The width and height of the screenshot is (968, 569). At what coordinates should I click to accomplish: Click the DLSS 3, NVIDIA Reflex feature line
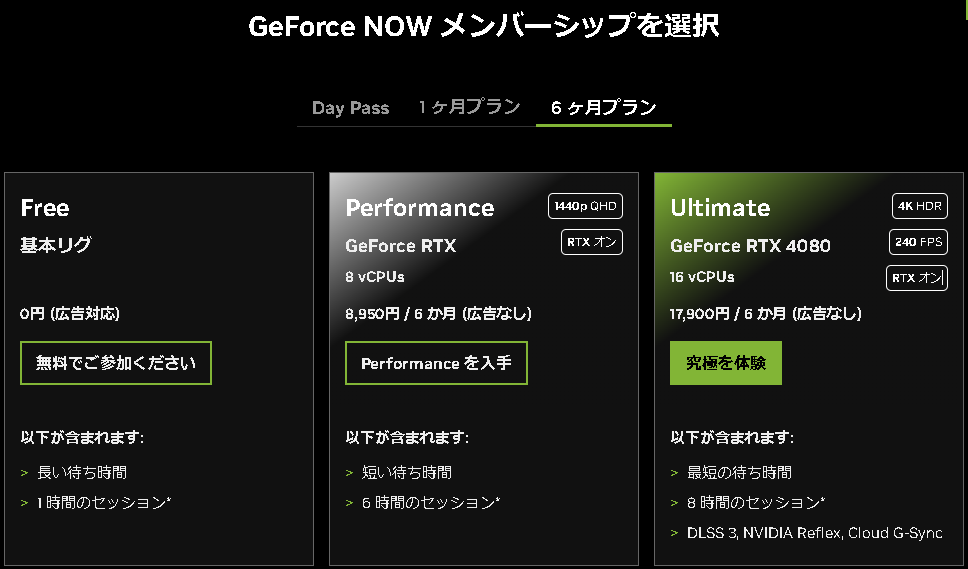pyautogui.click(x=814, y=533)
